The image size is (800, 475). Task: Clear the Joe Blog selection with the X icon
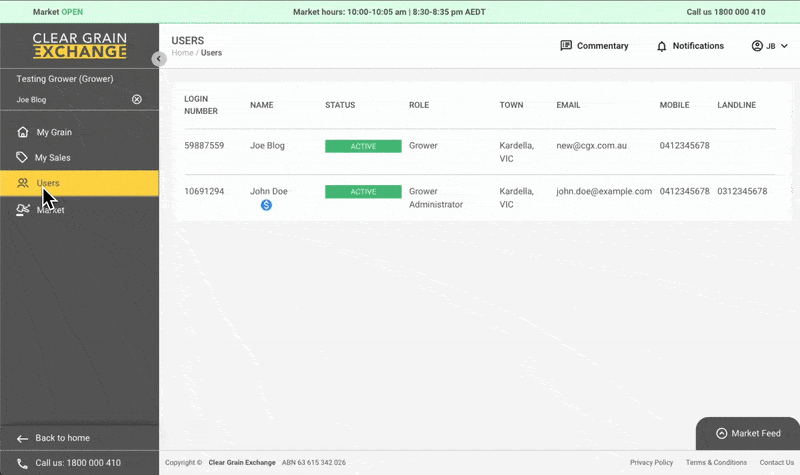(137, 99)
